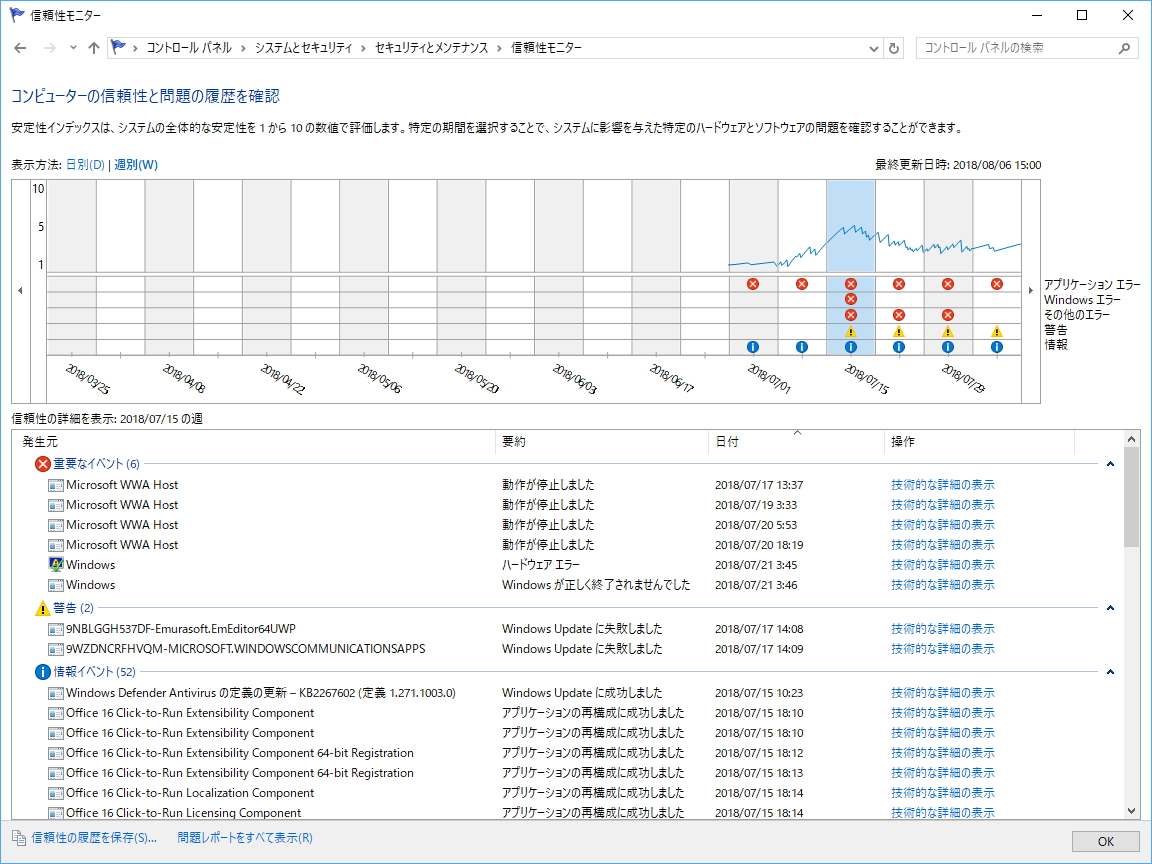Select info icon in last chart column
This screenshot has height=864, width=1152.
[996, 347]
